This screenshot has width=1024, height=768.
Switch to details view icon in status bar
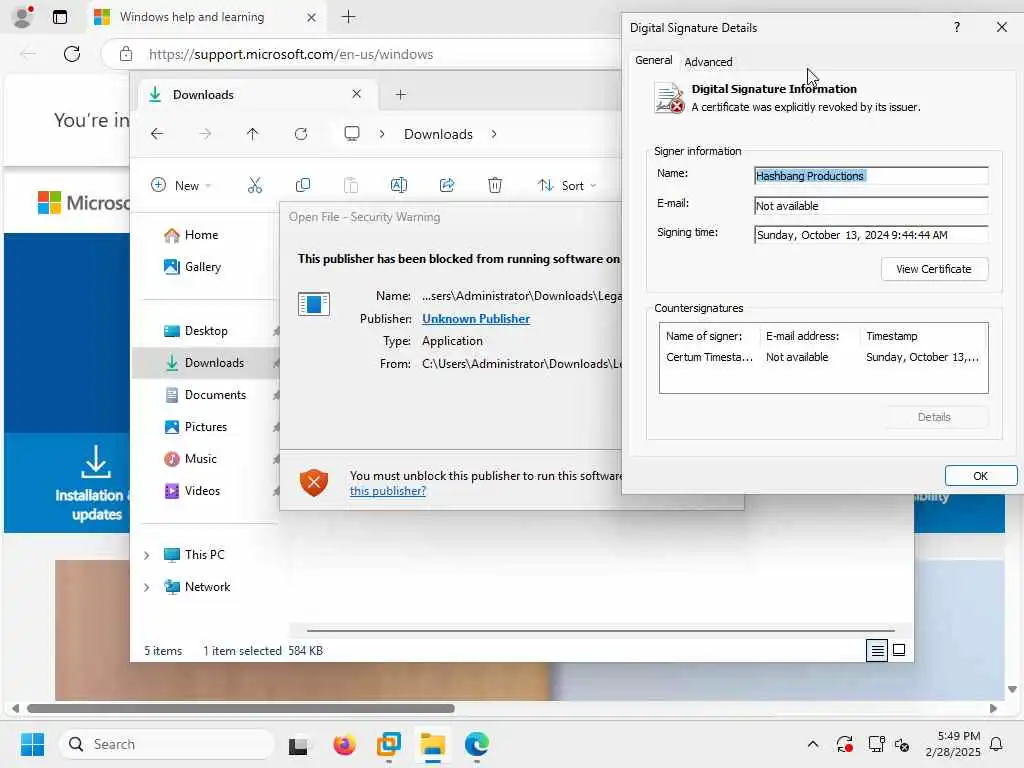877,650
